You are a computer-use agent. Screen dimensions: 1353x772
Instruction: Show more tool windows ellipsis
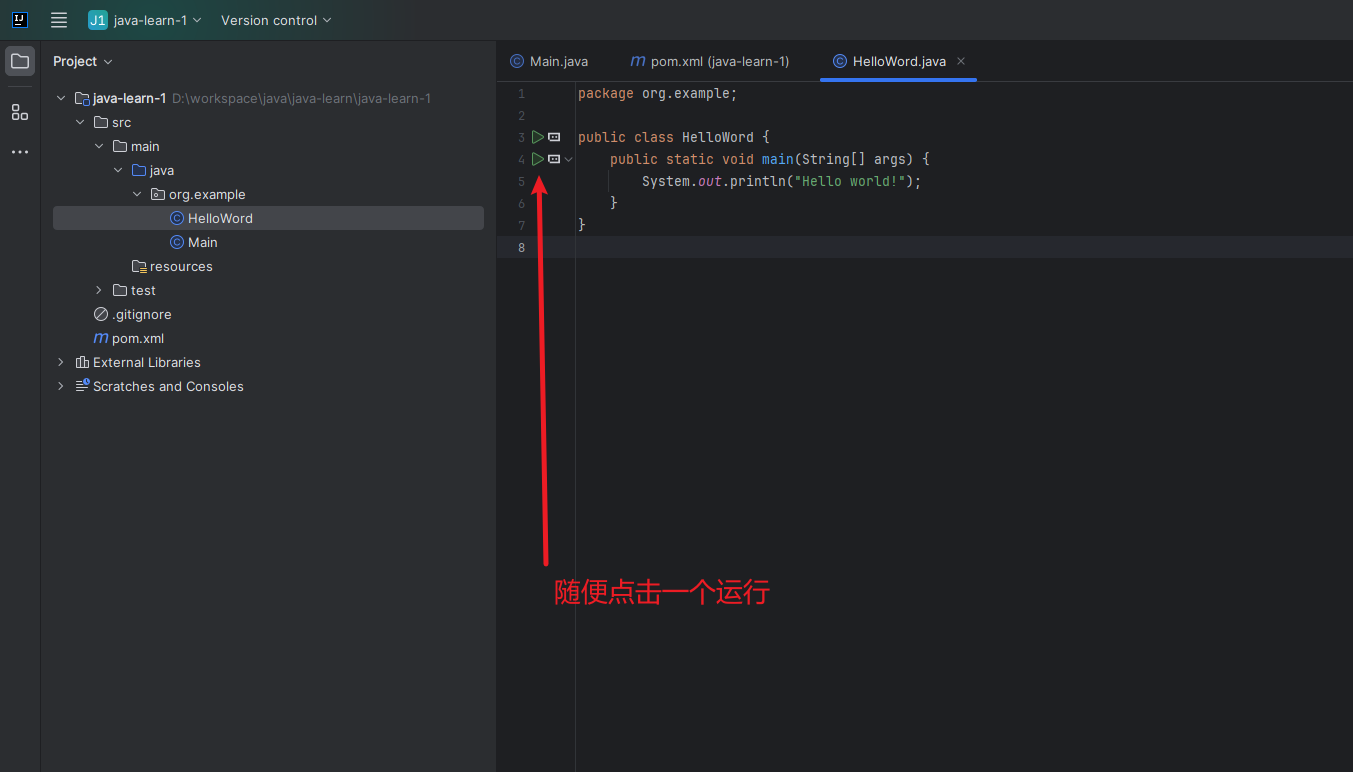(x=20, y=152)
